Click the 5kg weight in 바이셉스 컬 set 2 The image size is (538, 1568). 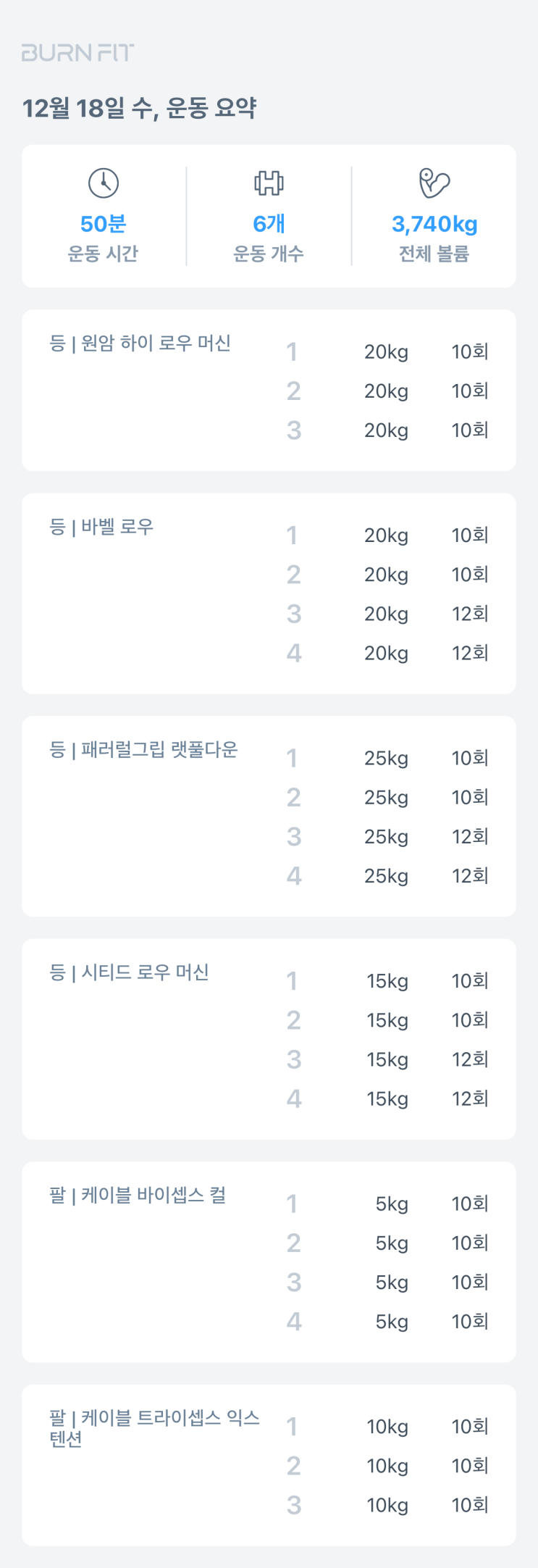pos(392,1243)
